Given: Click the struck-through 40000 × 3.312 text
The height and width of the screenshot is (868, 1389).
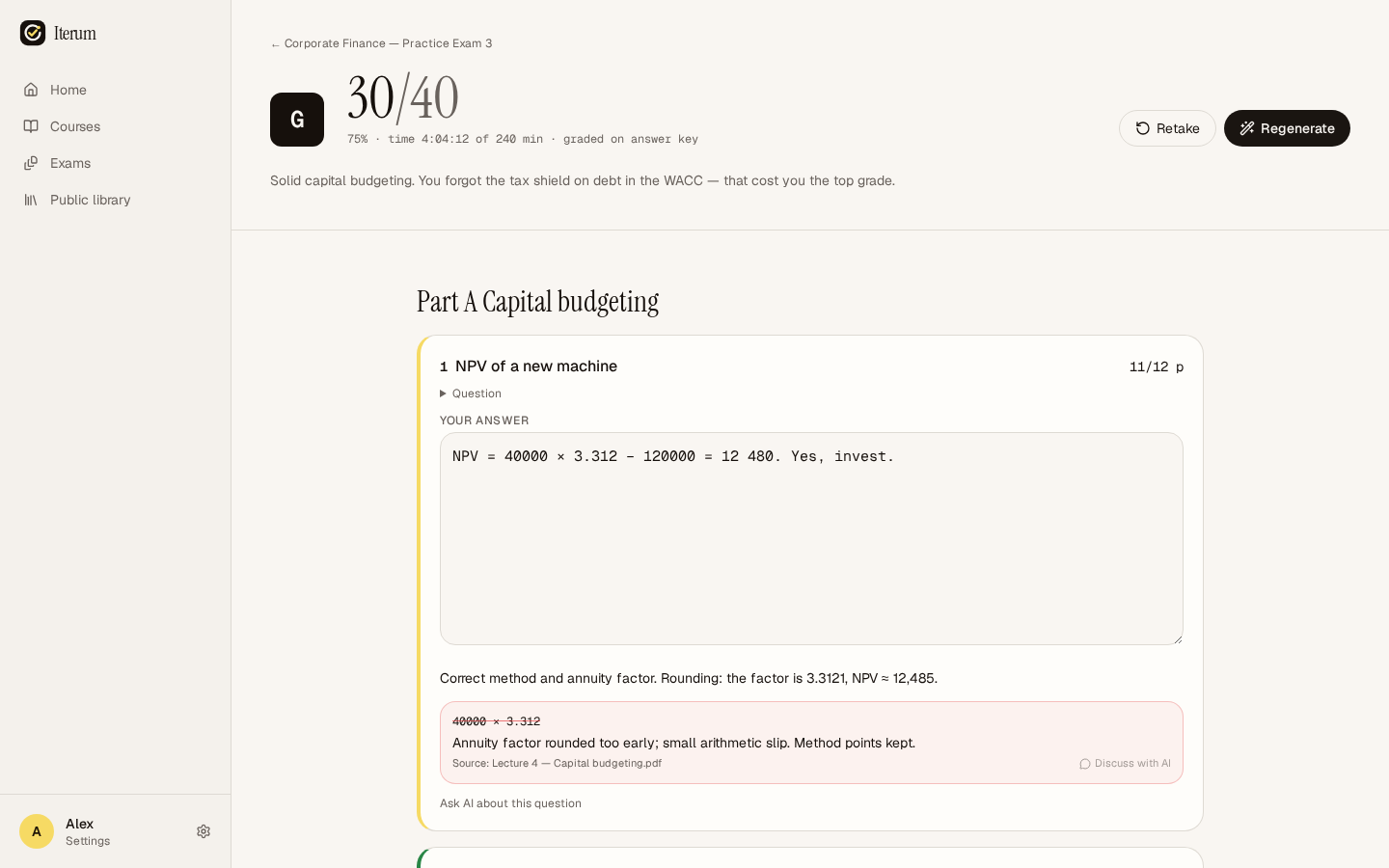Looking at the screenshot, I should pos(496,721).
